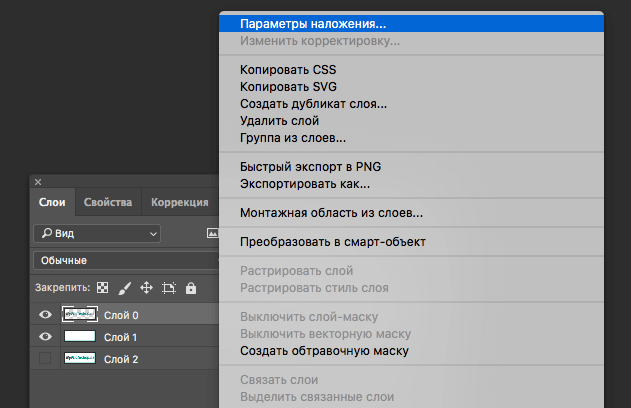Choose Копировать SVG menu item
Screen dimensions: 631x408
pos(411,87)
